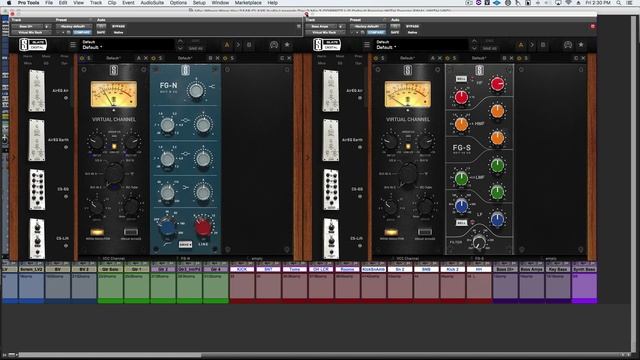The image size is (640, 360).
Task: Select AirEQ Earth module in left browser
Action: (36, 140)
